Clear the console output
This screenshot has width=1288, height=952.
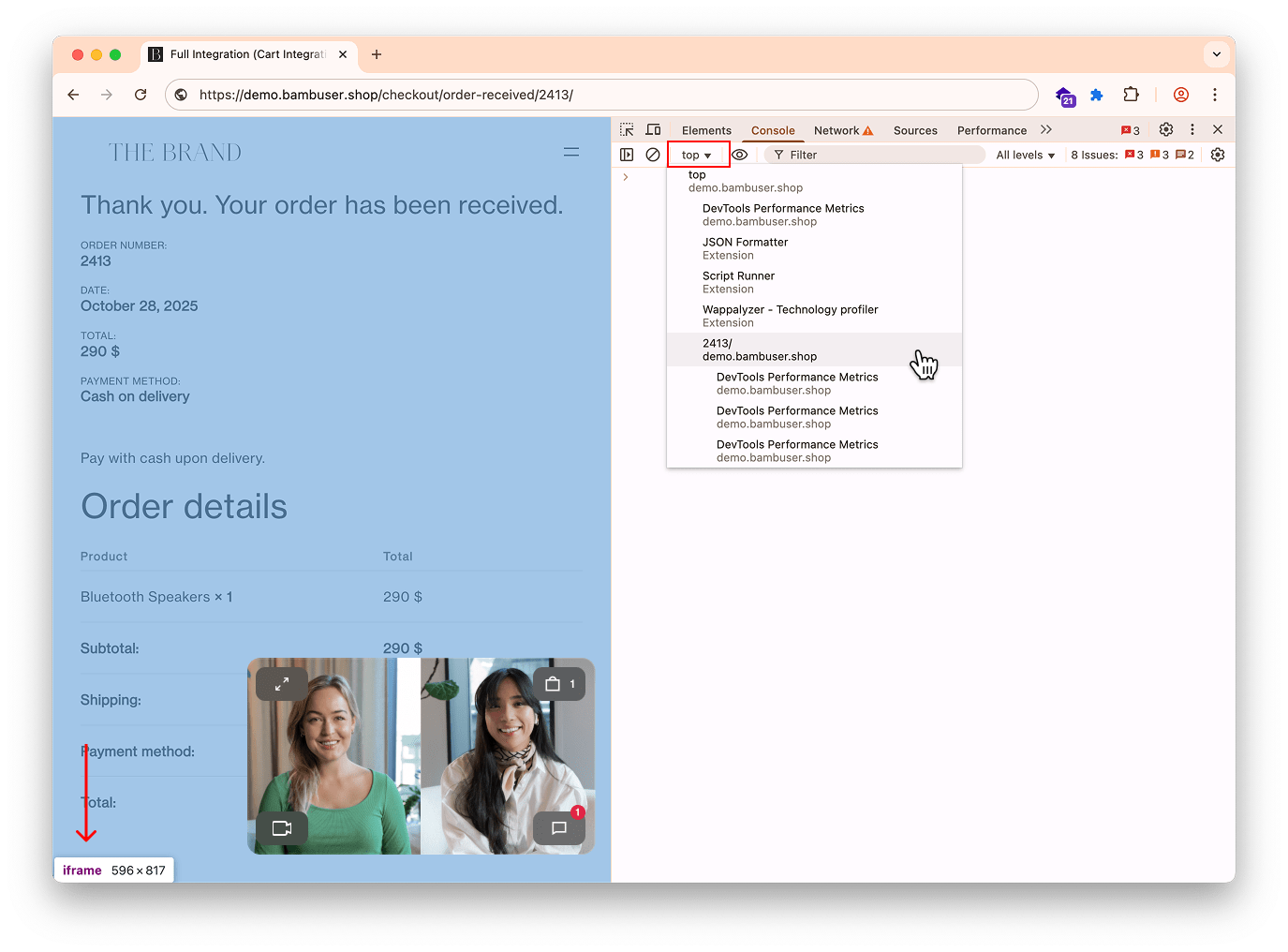coord(653,154)
